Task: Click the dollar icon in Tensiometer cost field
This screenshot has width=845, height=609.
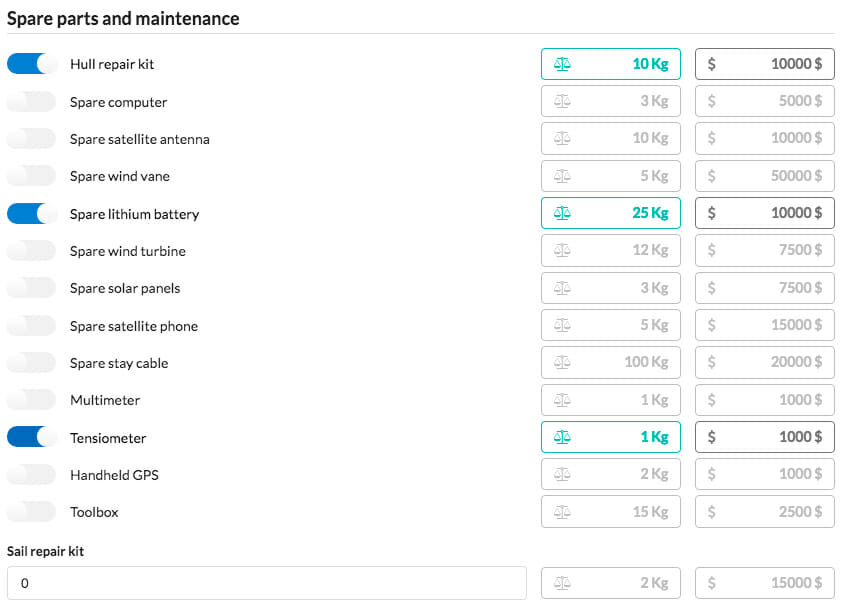Action: (x=711, y=437)
